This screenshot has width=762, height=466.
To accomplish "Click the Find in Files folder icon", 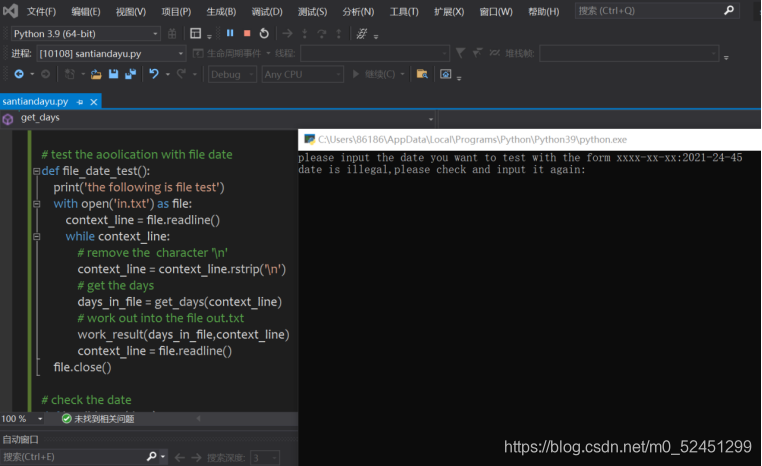I will [x=422, y=74].
